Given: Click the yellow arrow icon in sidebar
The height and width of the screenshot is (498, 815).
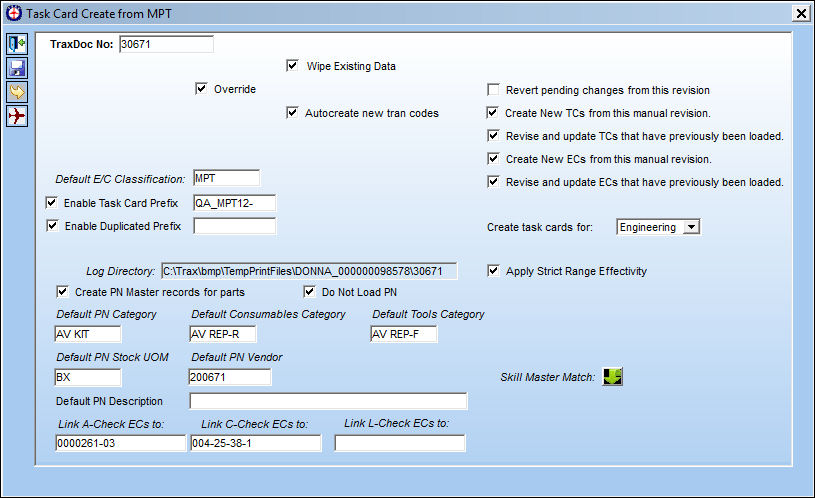Looking at the screenshot, I should (x=17, y=92).
